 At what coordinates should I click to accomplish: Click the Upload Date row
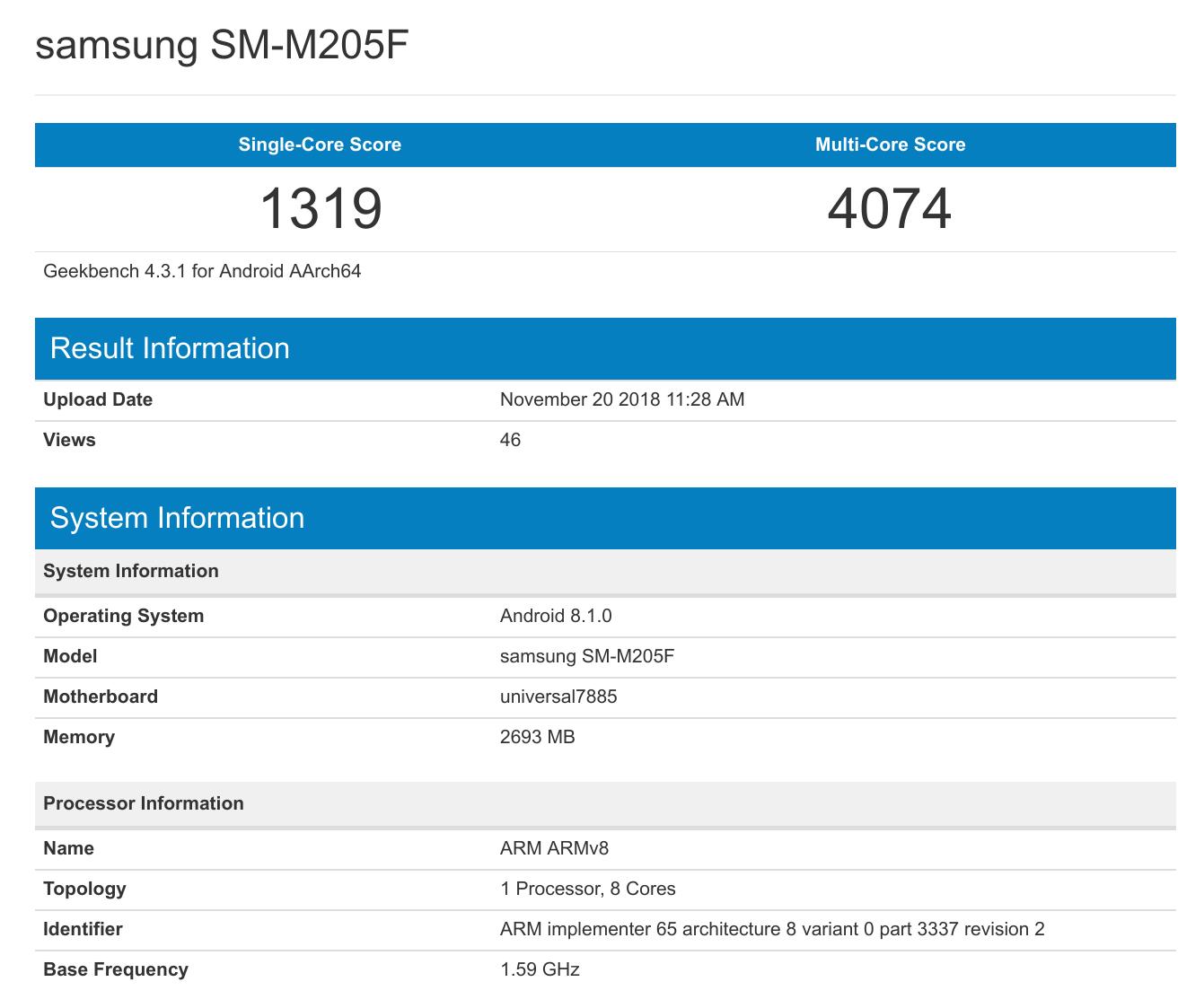click(x=98, y=399)
